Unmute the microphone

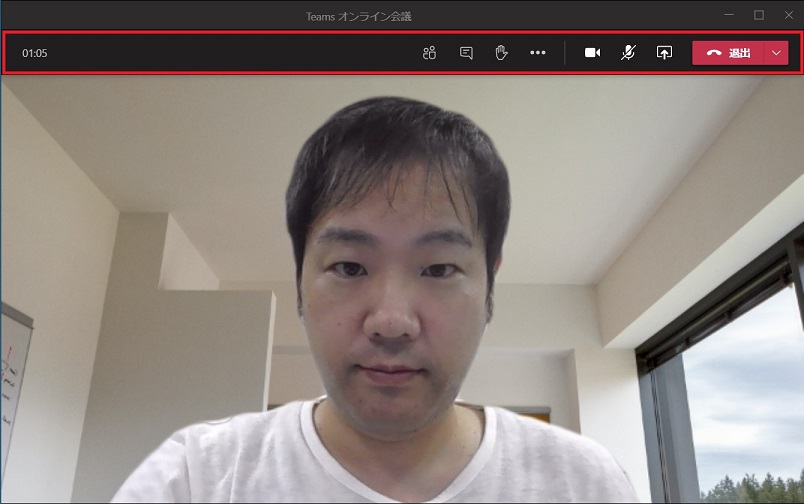(628, 52)
